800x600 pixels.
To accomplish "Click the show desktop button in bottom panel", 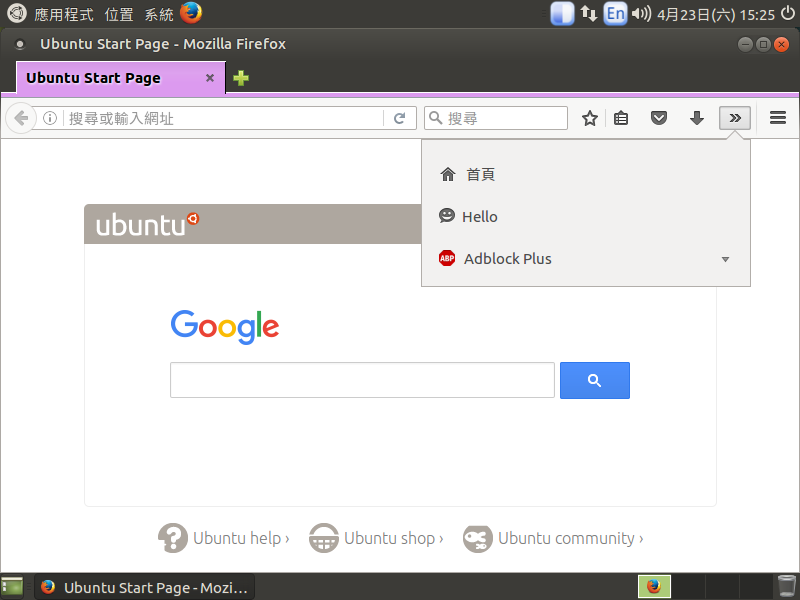I will [x=12, y=587].
